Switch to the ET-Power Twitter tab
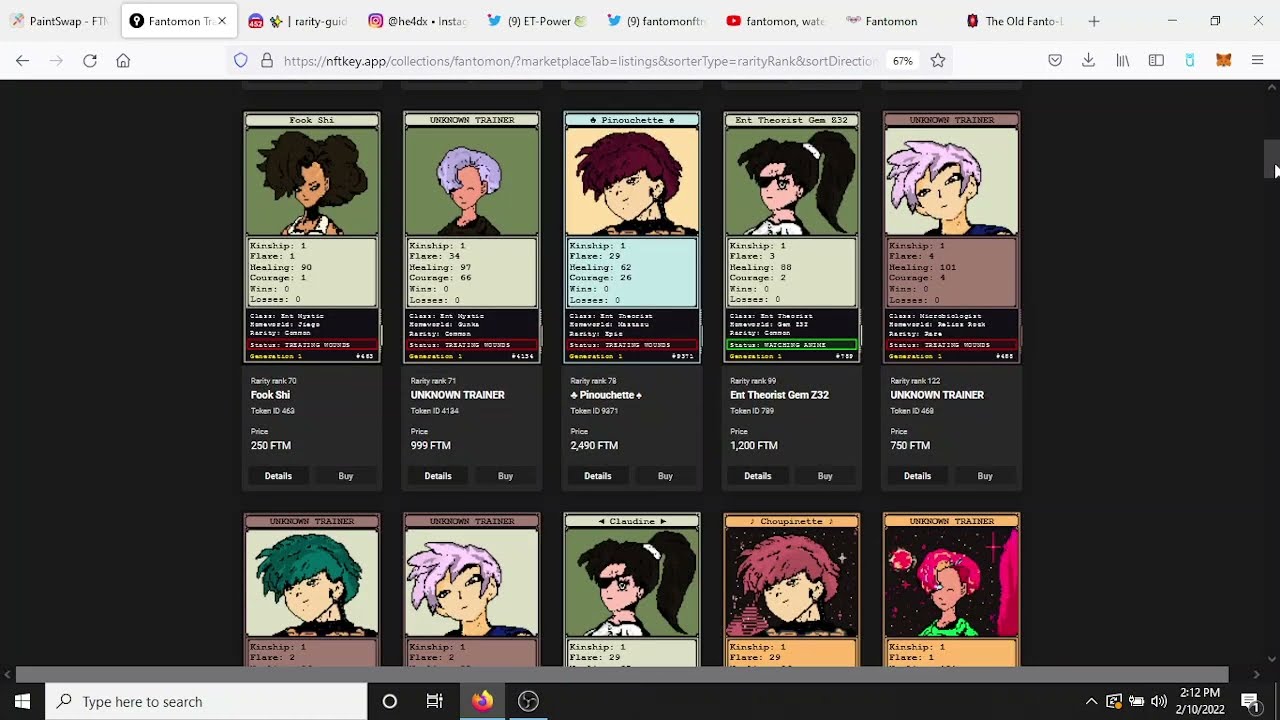The height and width of the screenshot is (720, 1280). click(536, 21)
